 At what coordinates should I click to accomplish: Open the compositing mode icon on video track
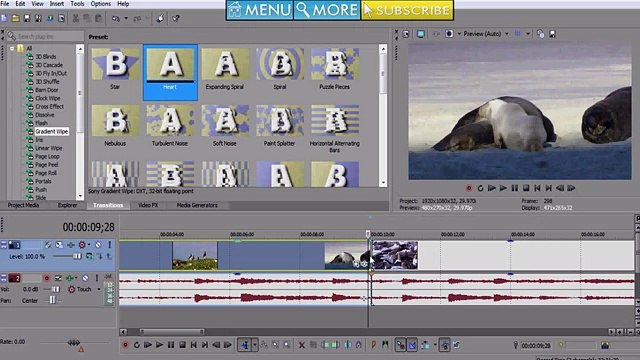click(x=89, y=256)
